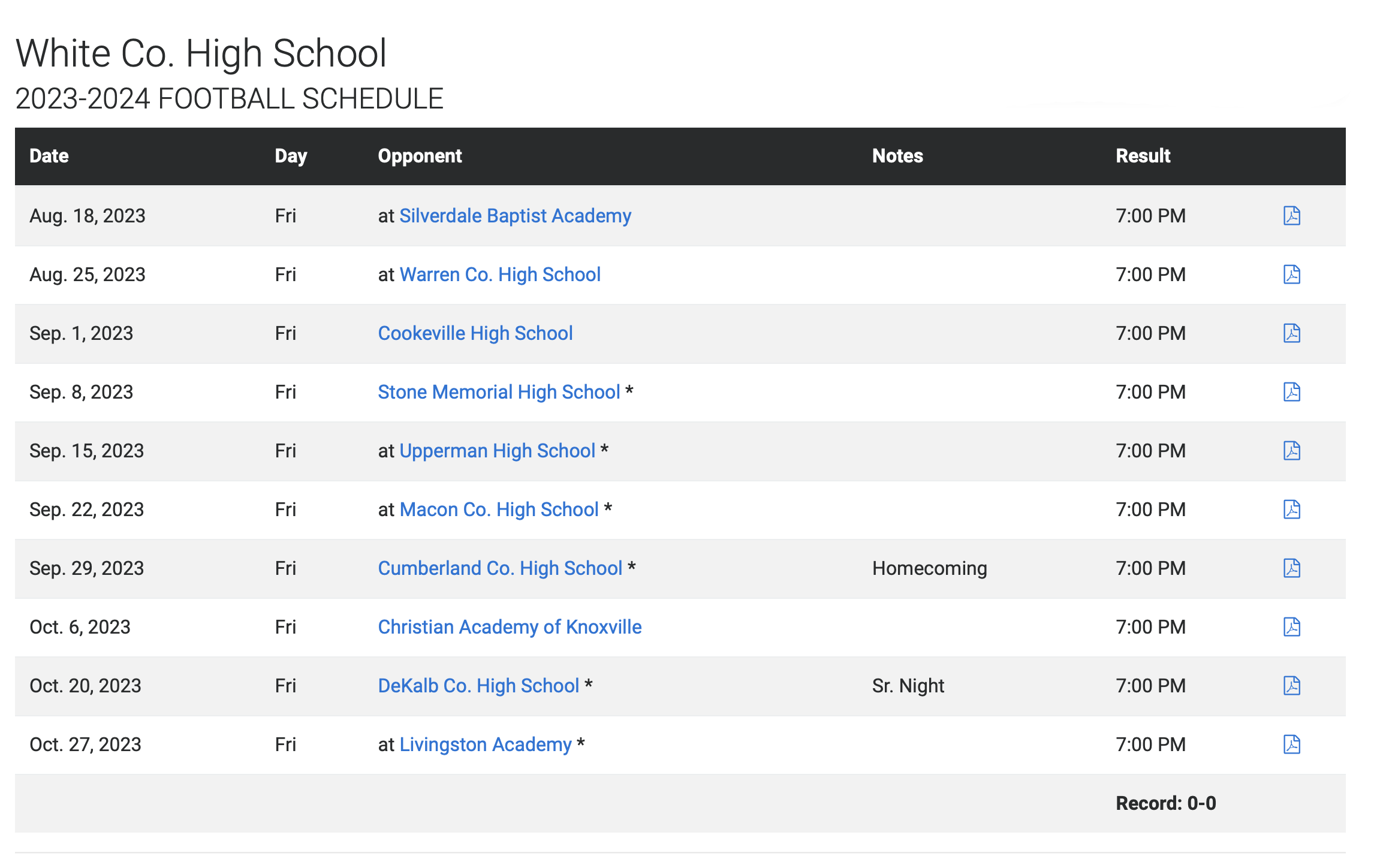Click the Oct. 27, 2023 date cell

[x=85, y=745]
